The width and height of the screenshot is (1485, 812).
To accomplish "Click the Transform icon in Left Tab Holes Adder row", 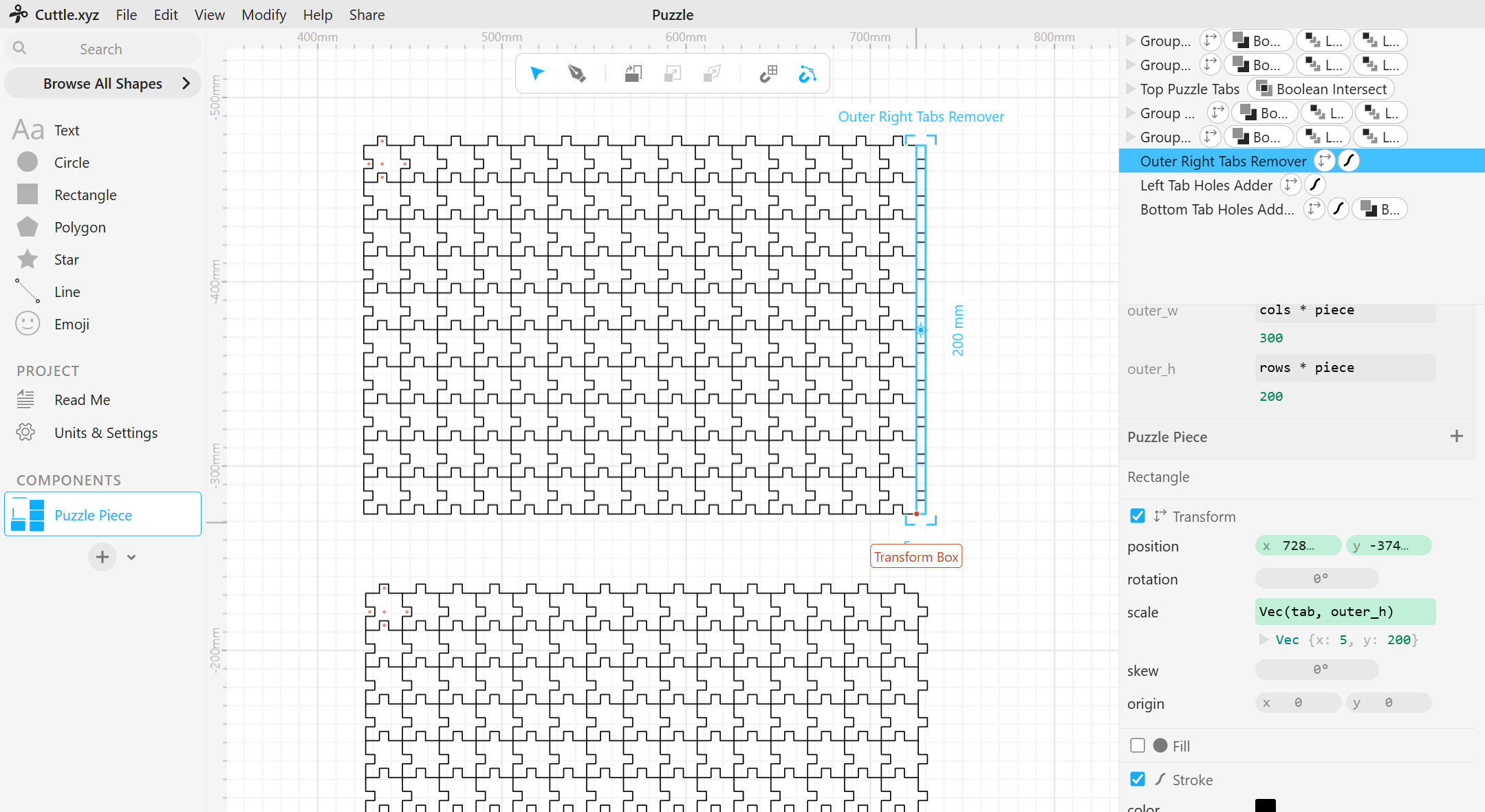I will tap(1290, 185).
